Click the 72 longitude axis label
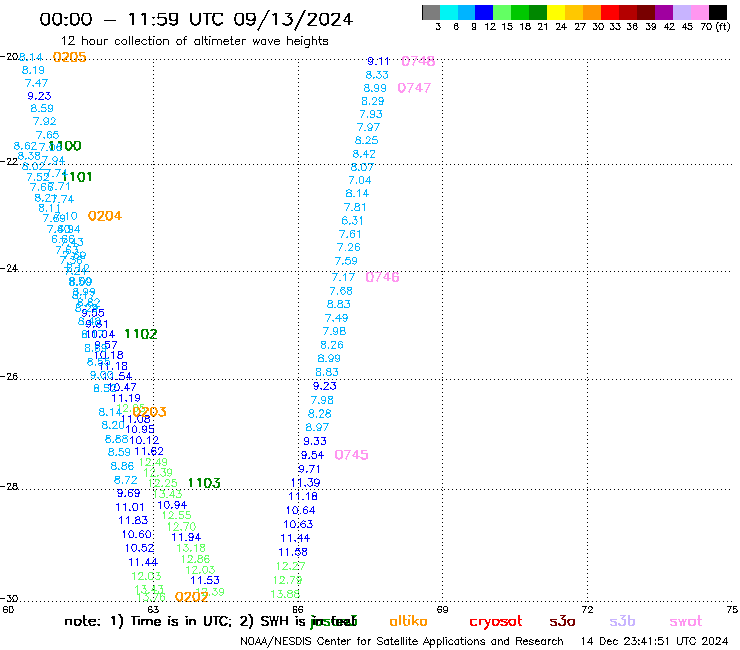This screenshot has width=740, height=650. point(587,609)
